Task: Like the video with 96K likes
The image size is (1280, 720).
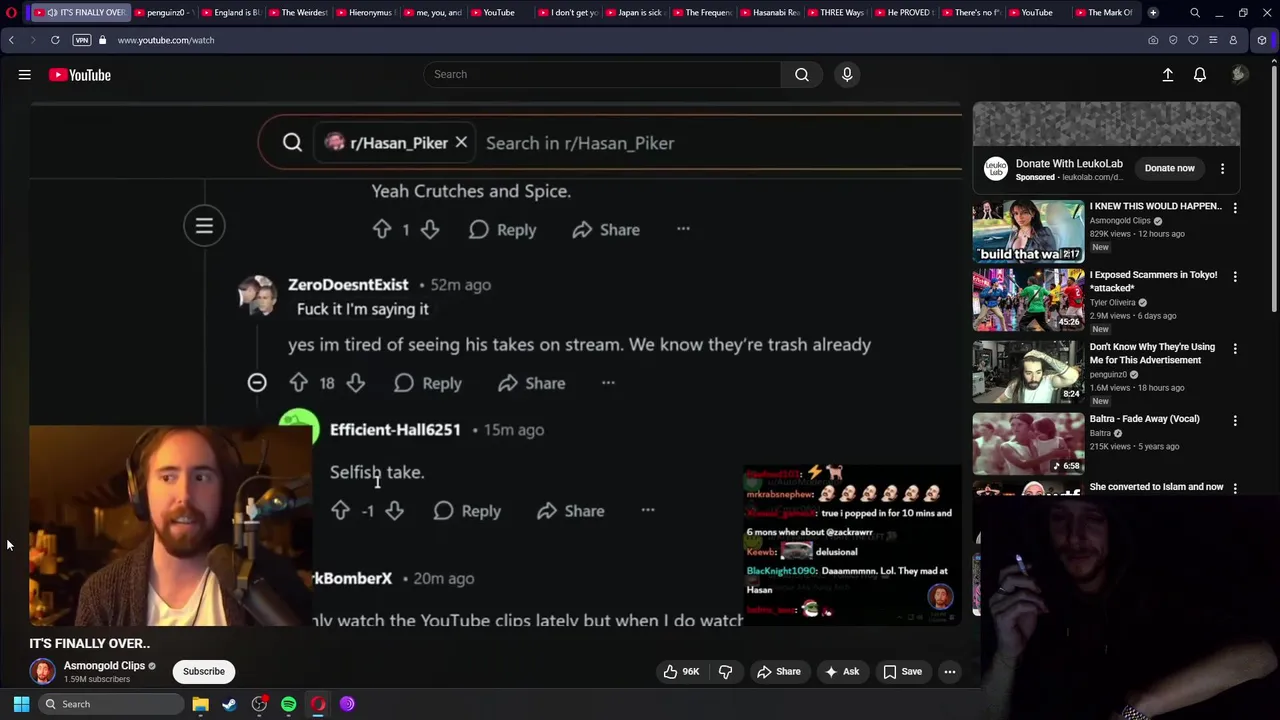Action: pos(681,671)
